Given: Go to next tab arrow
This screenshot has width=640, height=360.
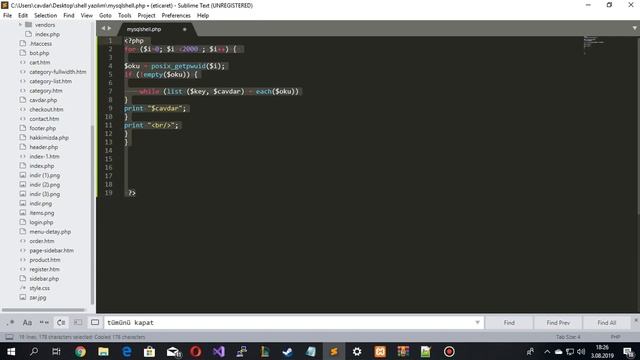Looking at the screenshot, I should click(x=109, y=28).
